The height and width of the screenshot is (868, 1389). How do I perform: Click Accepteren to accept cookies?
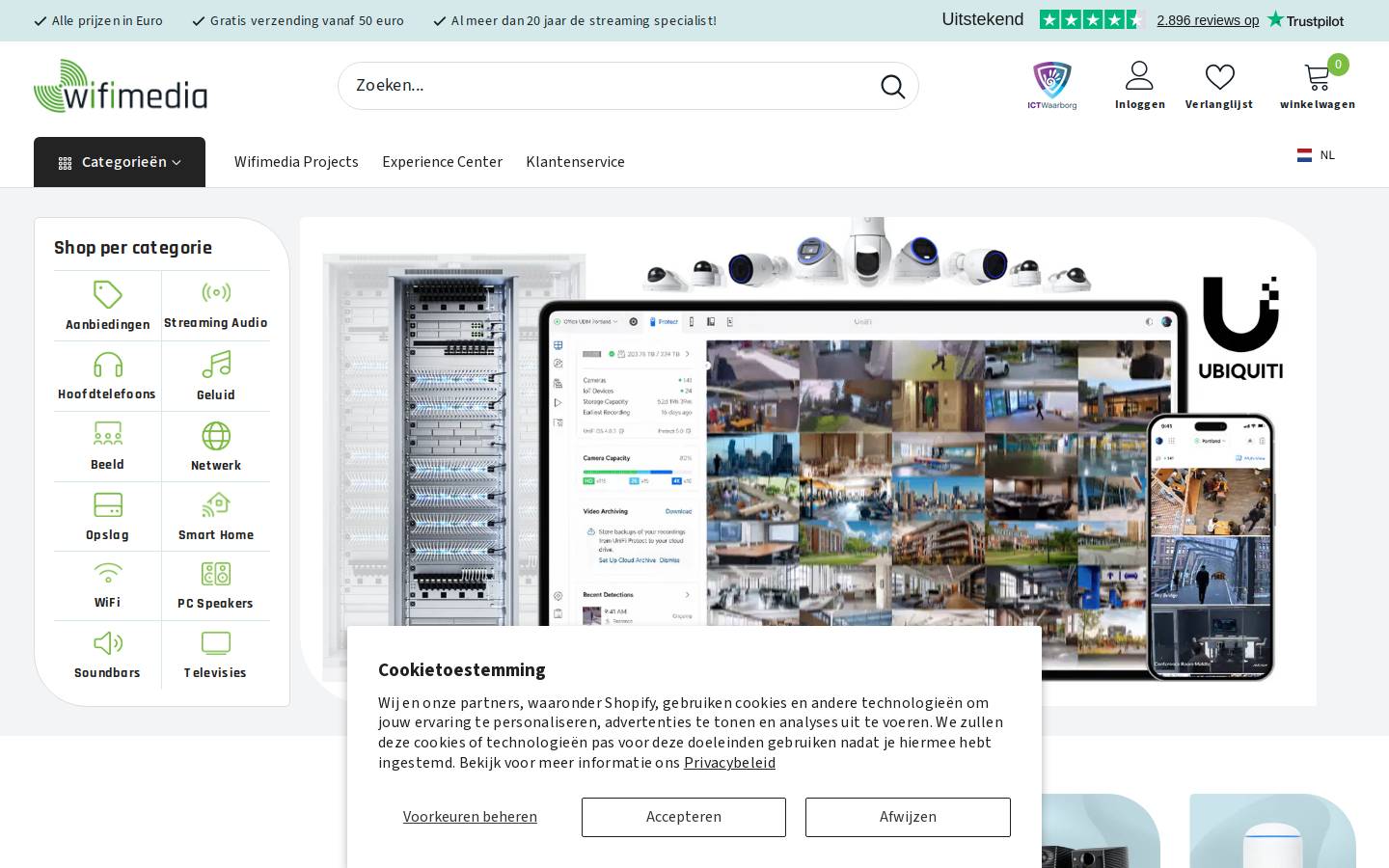point(684,817)
